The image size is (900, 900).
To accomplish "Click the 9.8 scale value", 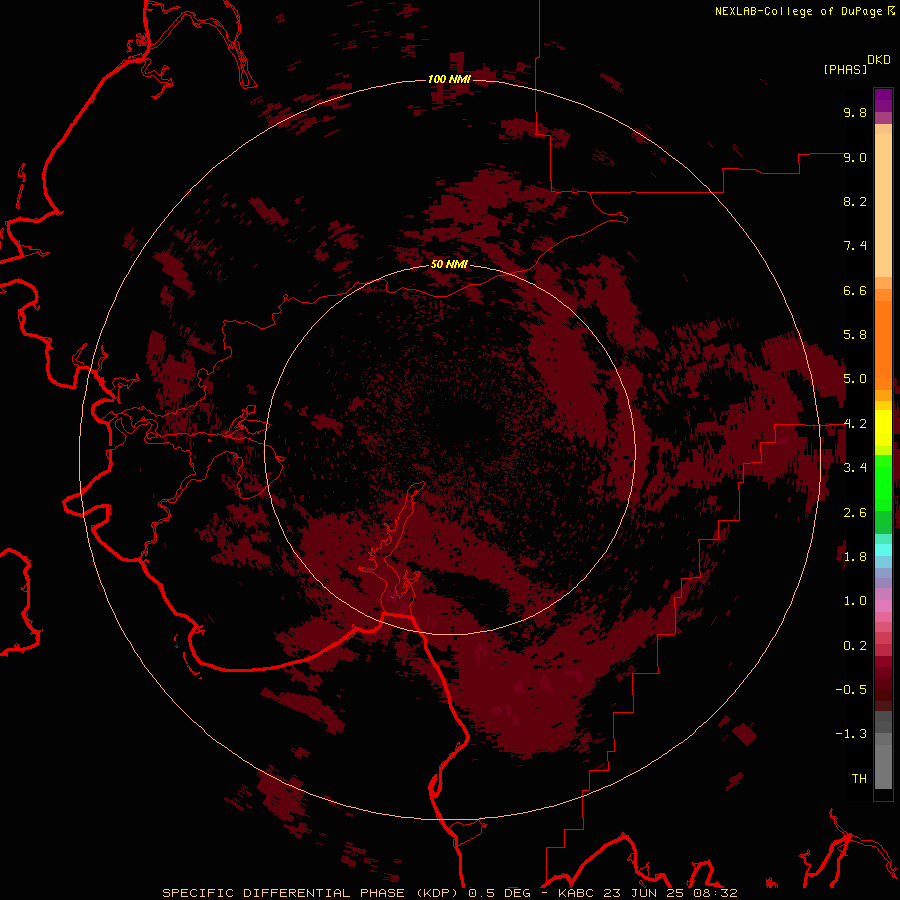I will 855,112.
